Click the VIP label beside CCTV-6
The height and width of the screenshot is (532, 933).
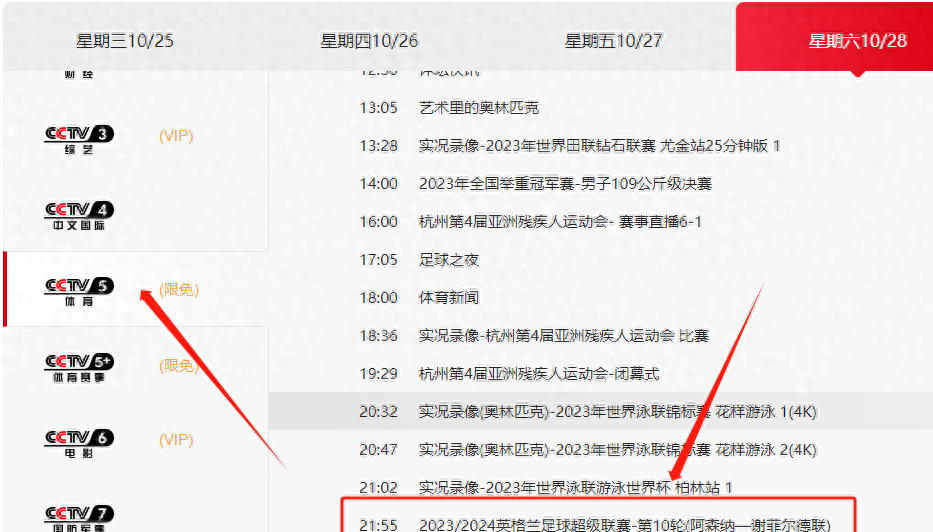(176, 440)
